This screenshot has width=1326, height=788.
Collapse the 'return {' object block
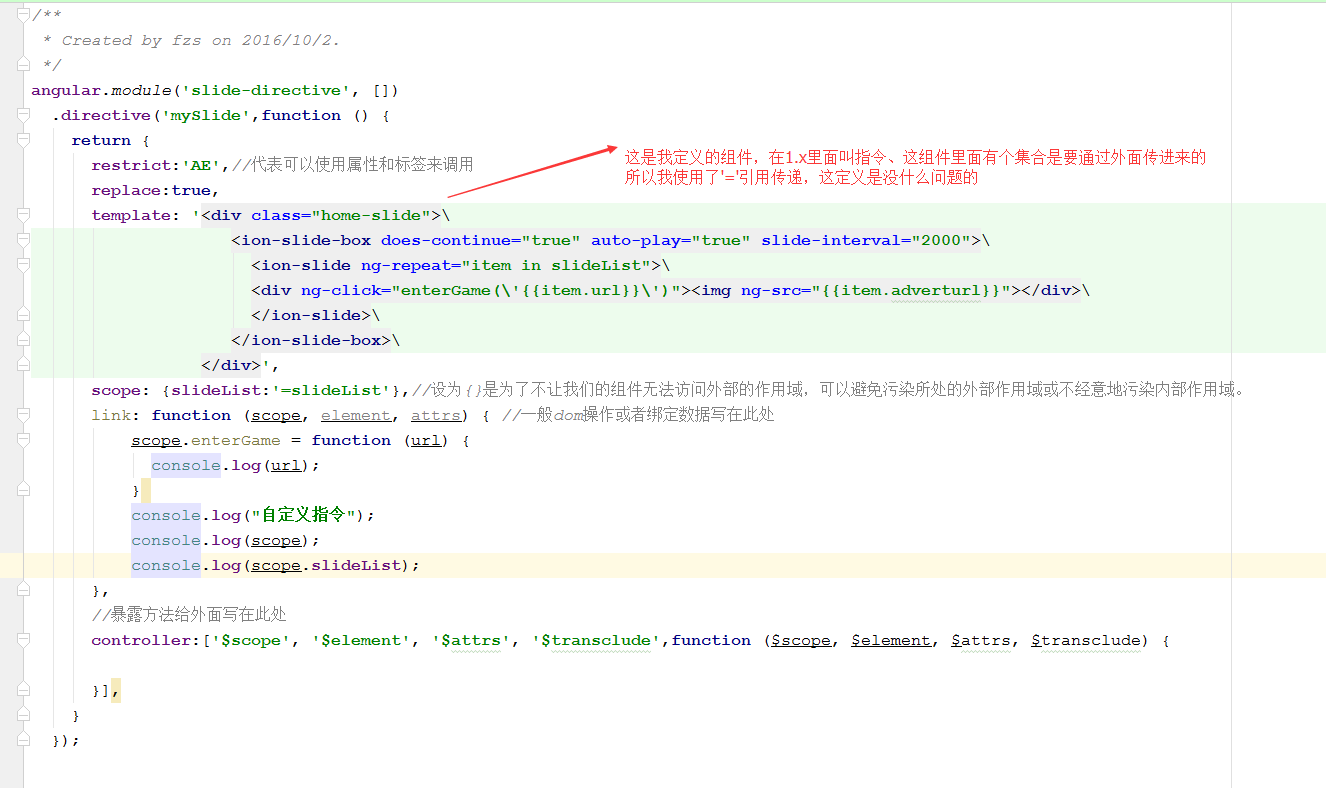coord(24,140)
